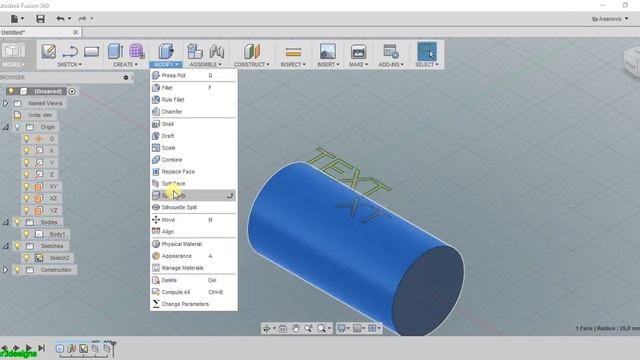Close the Untitled document tab
The width and height of the screenshot is (640, 360).
pyautogui.click(x=76, y=32)
